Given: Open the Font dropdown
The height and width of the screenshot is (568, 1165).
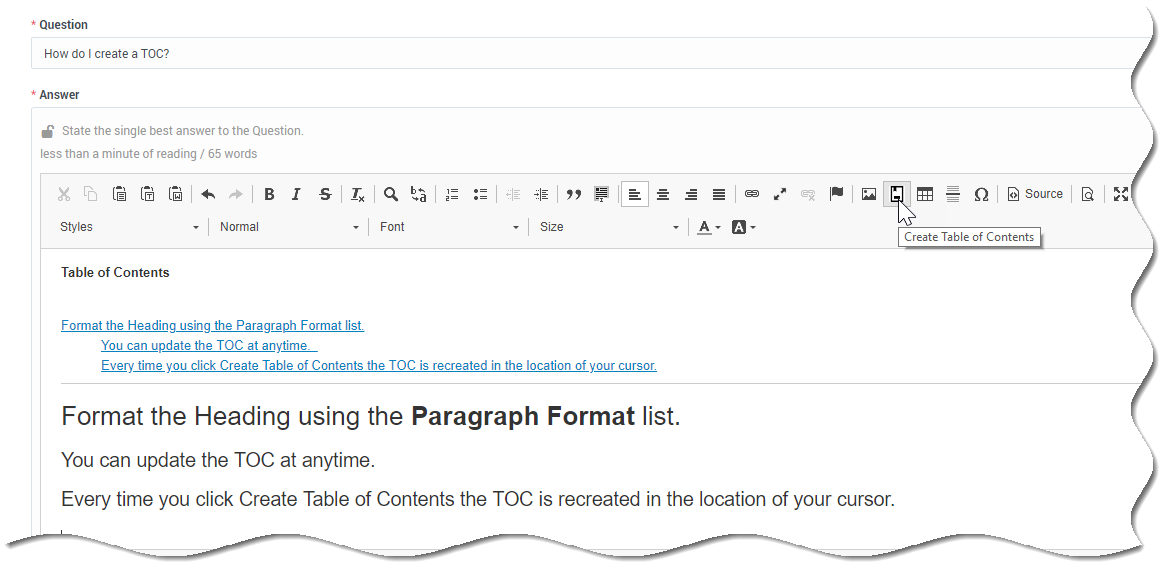Looking at the screenshot, I should click(449, 227).
